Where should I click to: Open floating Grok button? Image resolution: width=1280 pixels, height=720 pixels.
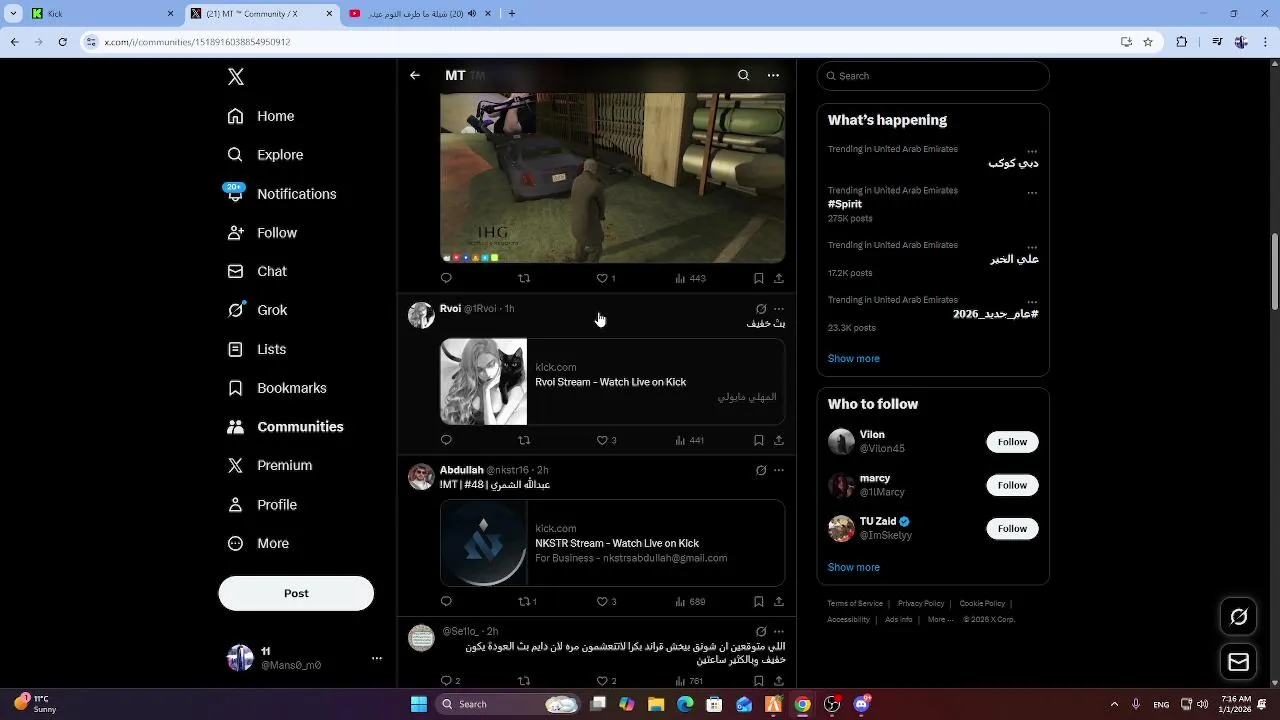(1238, 617)
